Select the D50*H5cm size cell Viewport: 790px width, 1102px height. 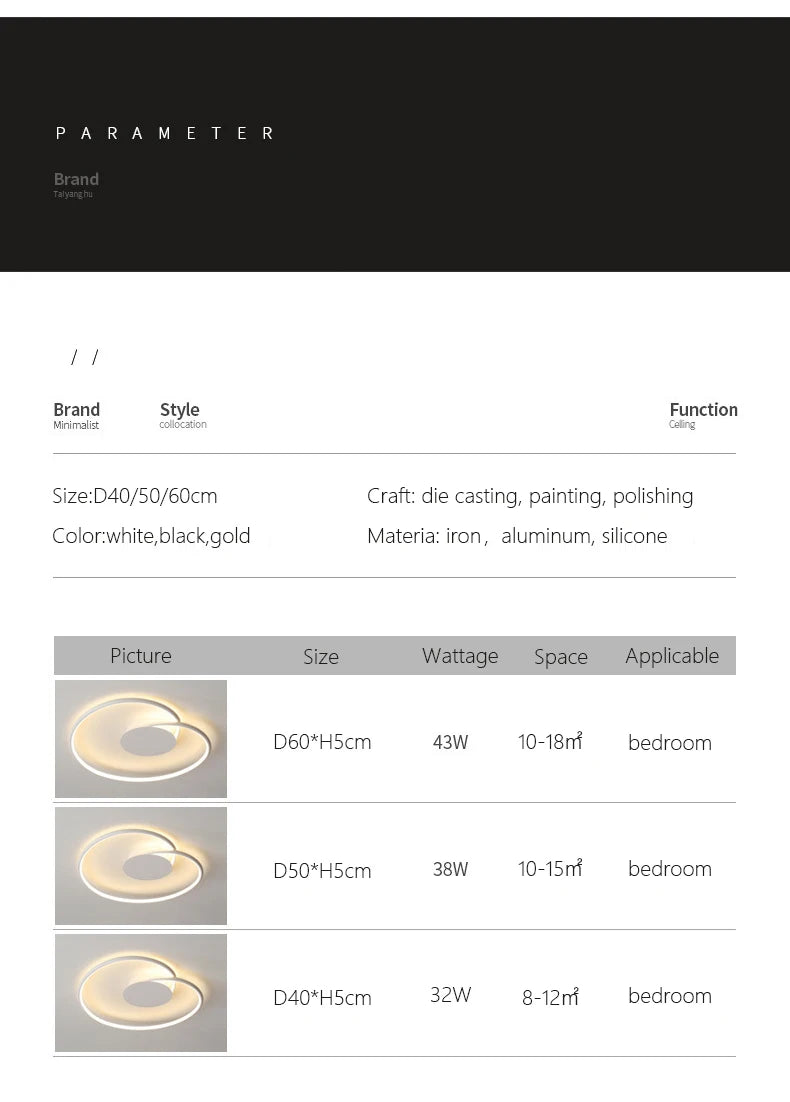click(322, 871)
